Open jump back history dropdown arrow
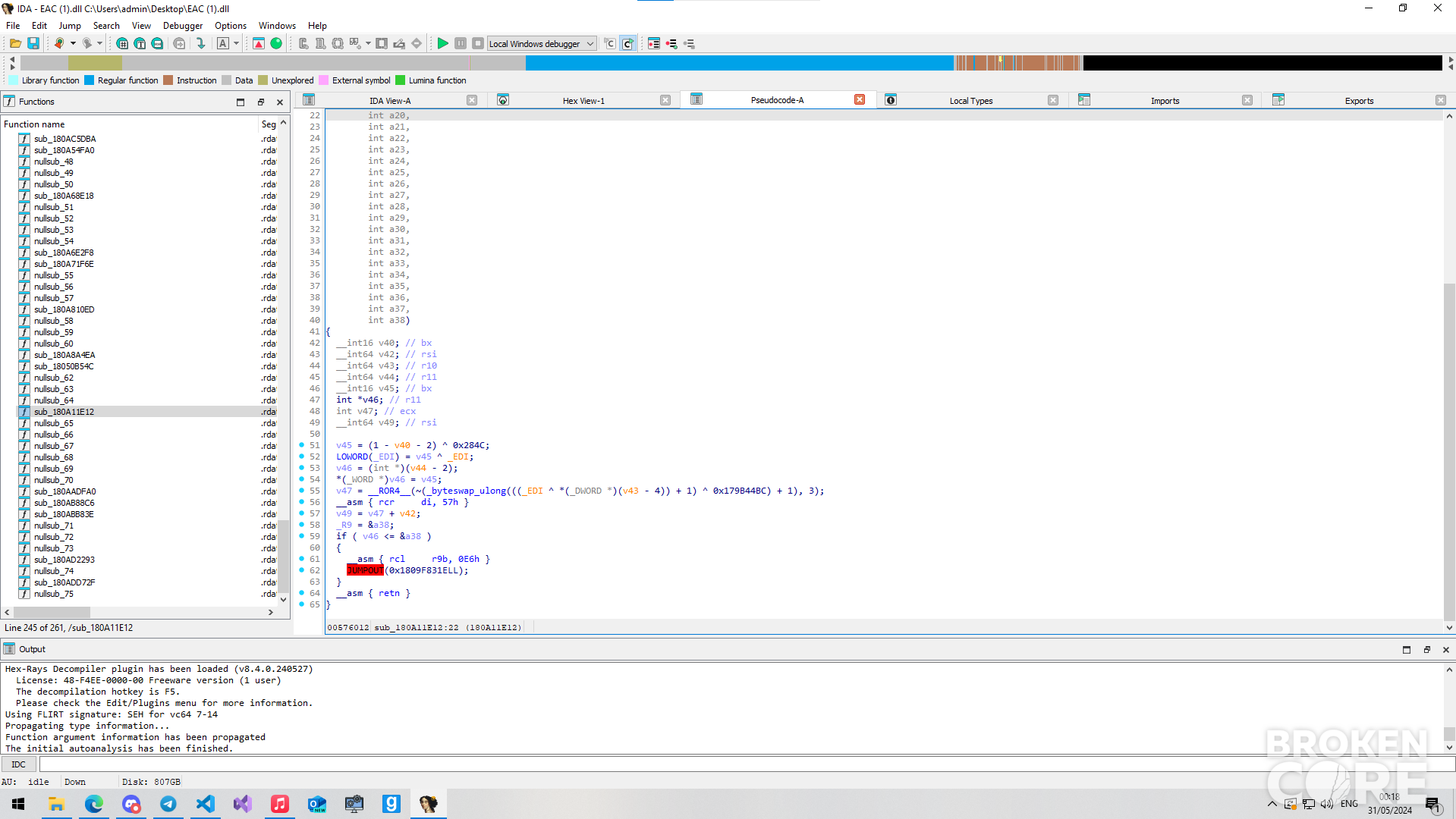Screen dimensions: 1456x819 click(x=73, y=43)
